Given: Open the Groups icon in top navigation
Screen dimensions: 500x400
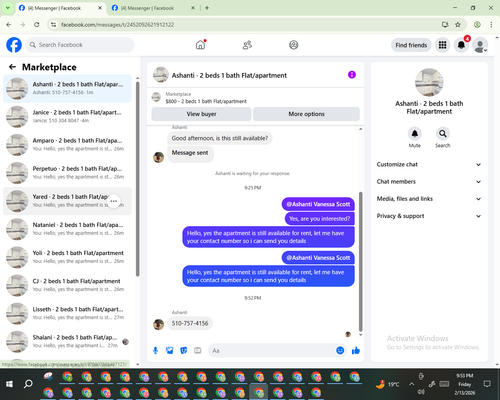Looking at the screenshot, I should pyautogui.click(x=293, y=45).
